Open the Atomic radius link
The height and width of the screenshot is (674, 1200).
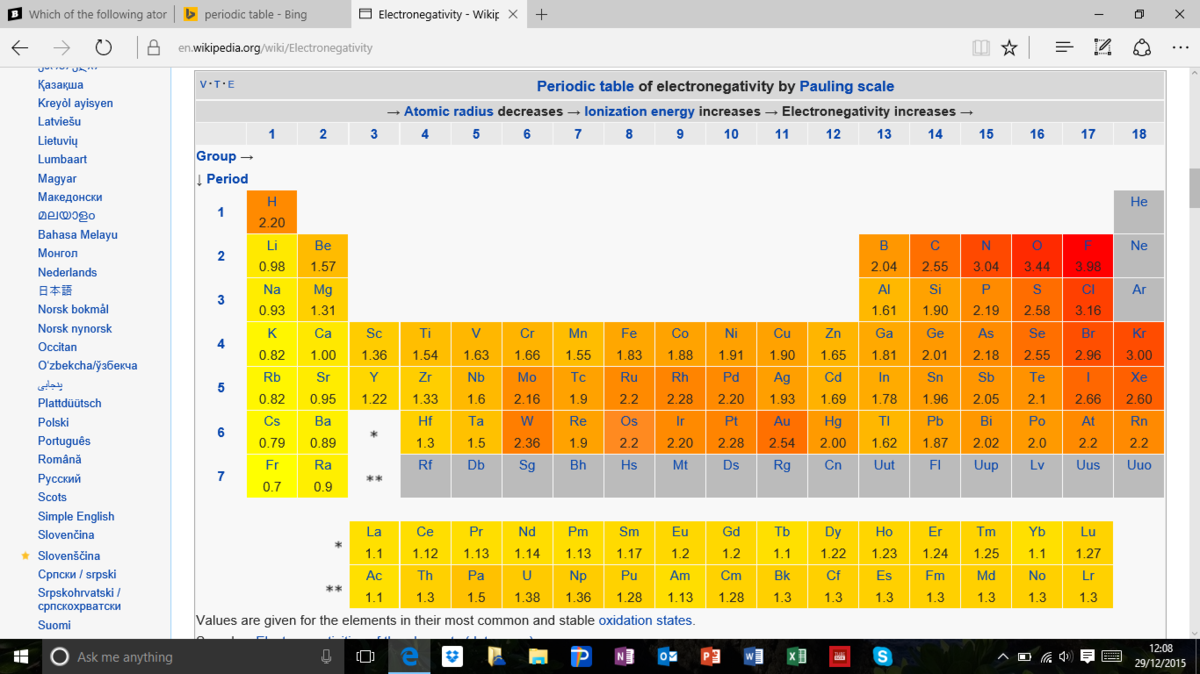click(448, 111)
